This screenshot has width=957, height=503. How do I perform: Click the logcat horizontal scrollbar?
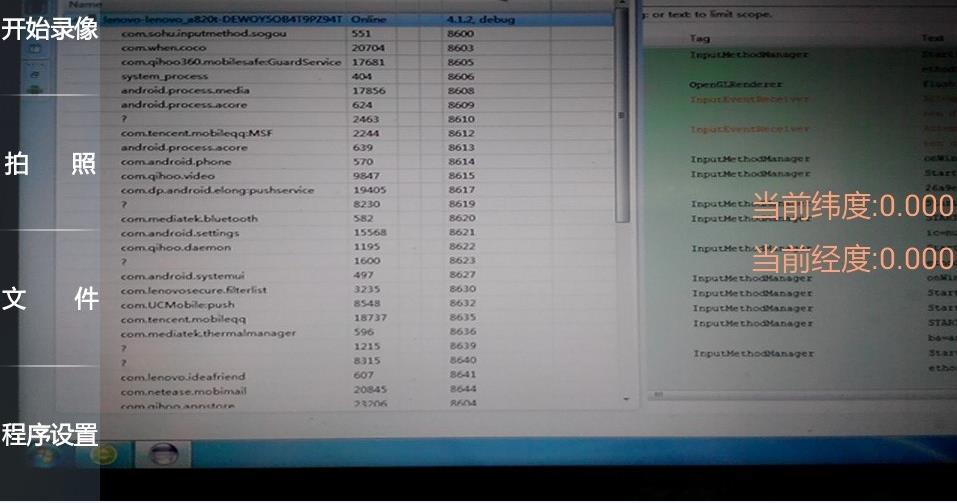point(802,396)
